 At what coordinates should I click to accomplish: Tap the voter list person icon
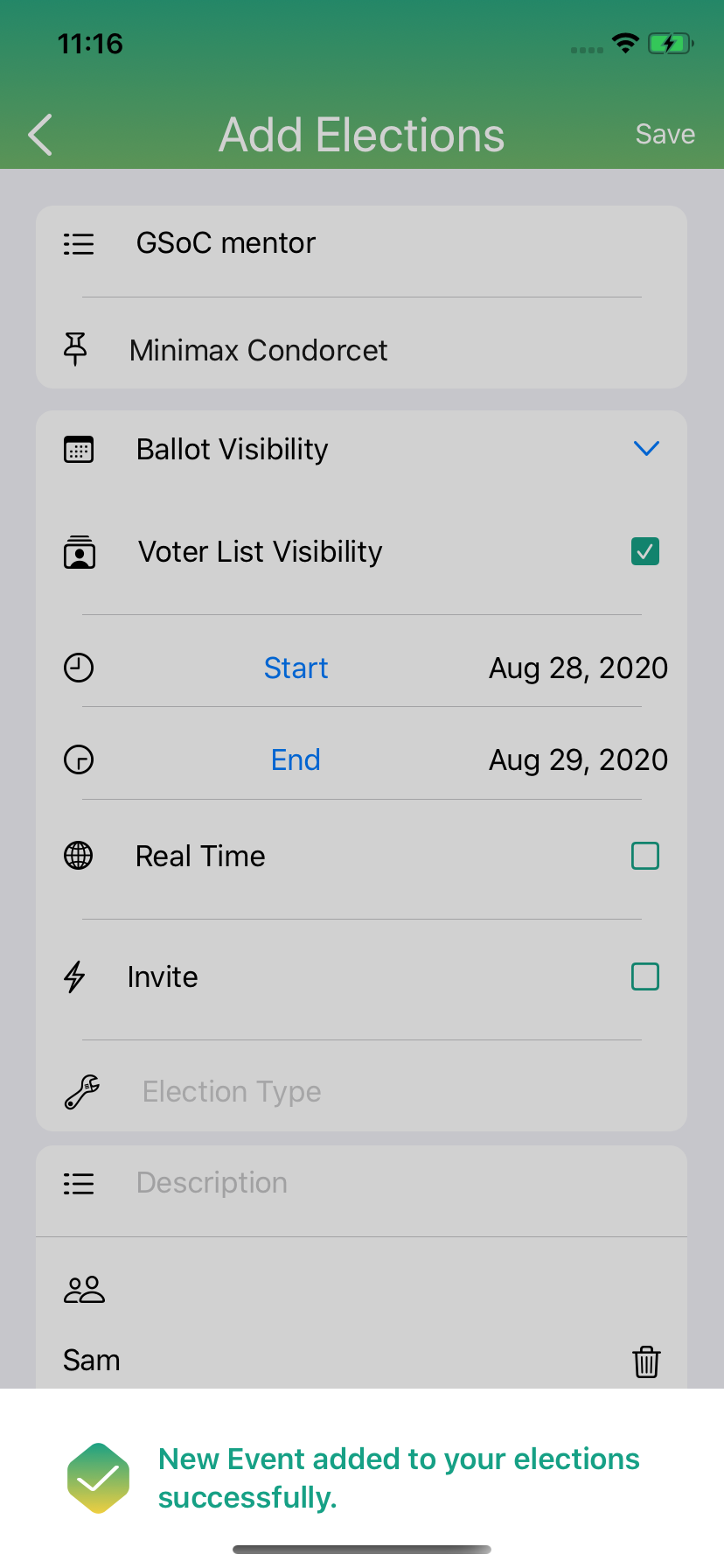[x=80, y=552]
